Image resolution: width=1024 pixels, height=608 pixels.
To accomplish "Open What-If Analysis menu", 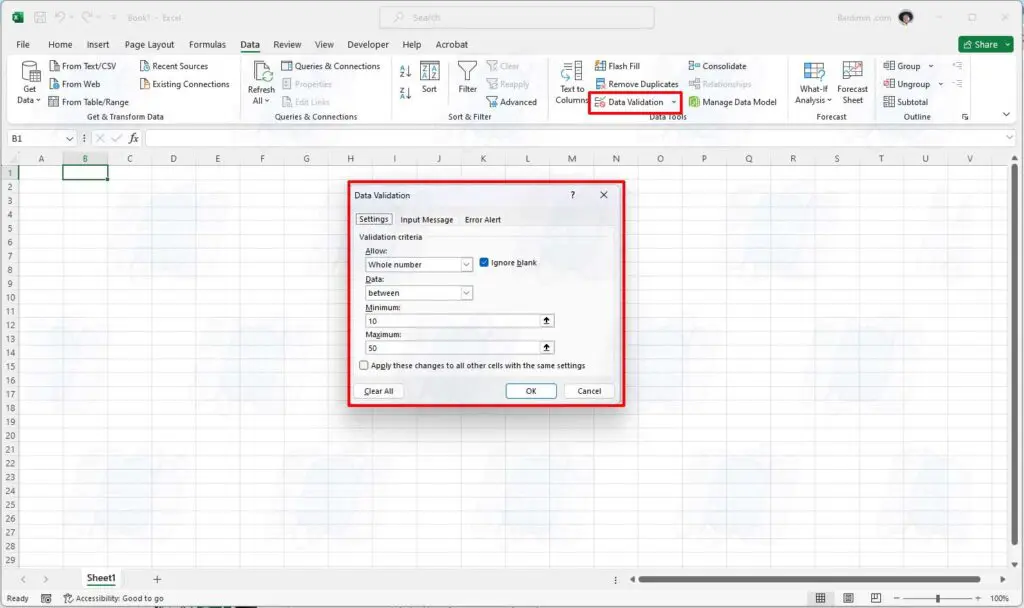I will pos(814,82).
